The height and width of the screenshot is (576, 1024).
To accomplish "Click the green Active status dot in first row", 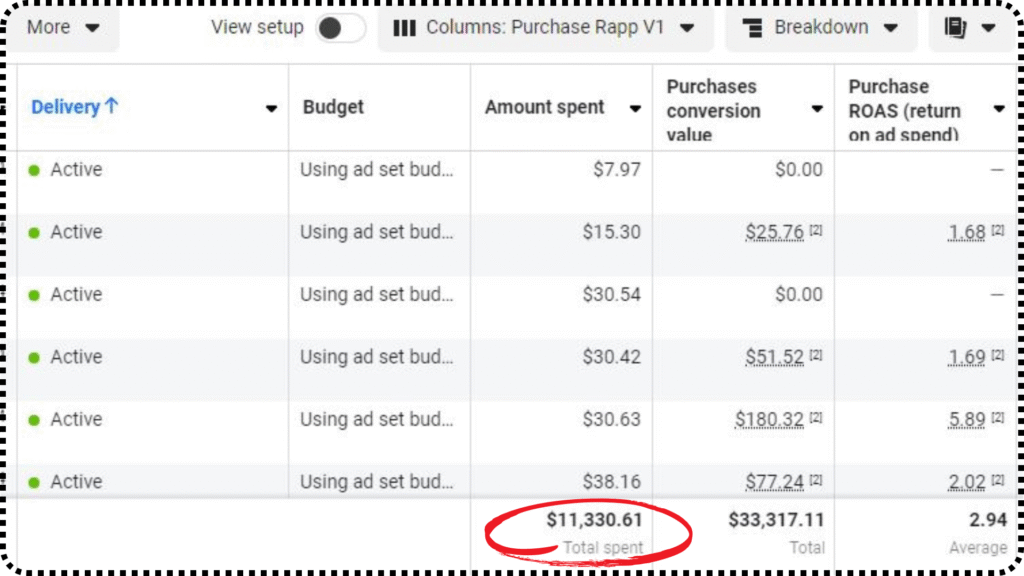I will click(34, 171).
